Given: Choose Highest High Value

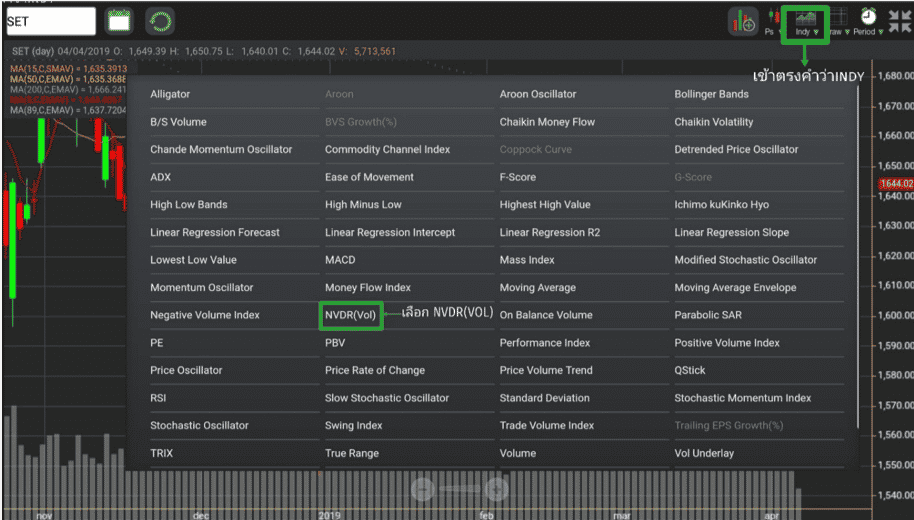Looking at the screenshot, I should [x=545, y=205].
